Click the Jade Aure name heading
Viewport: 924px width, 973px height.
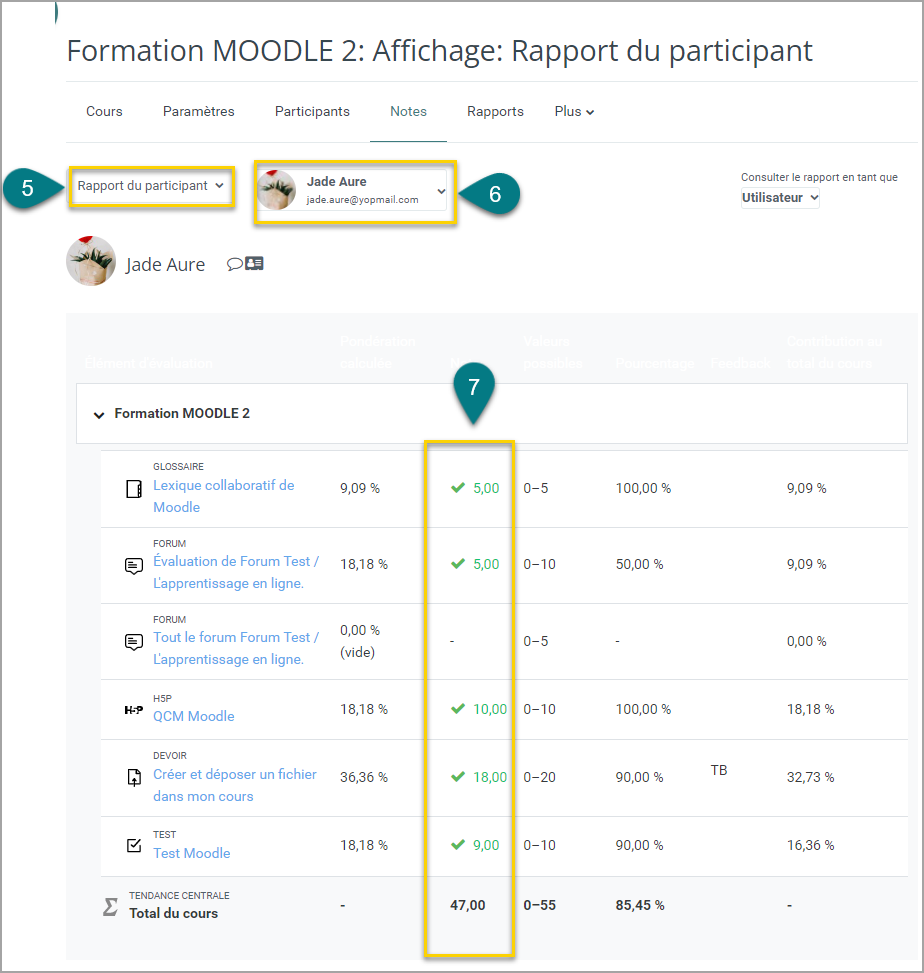point(165,265)
